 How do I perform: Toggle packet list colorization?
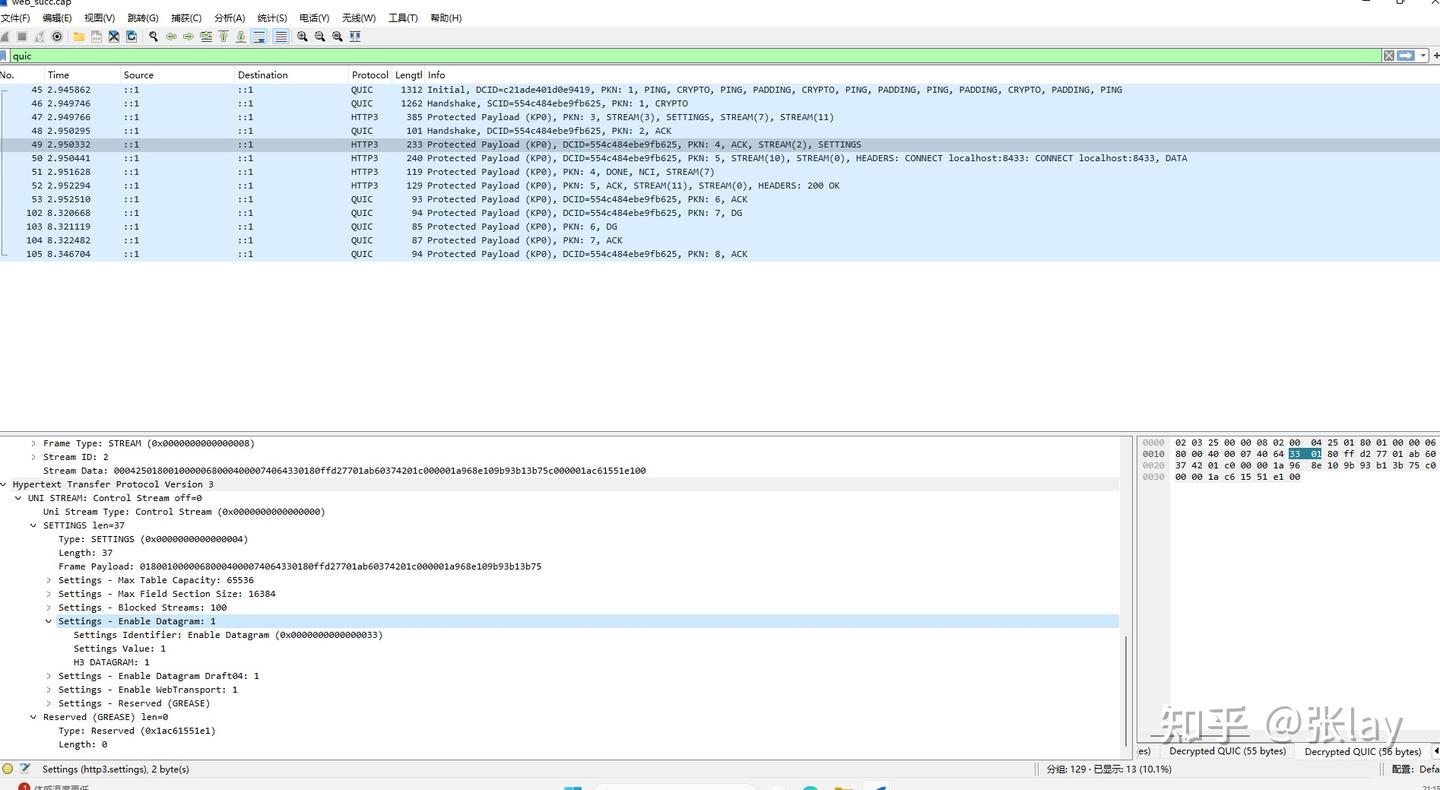[x=281, y=37]
